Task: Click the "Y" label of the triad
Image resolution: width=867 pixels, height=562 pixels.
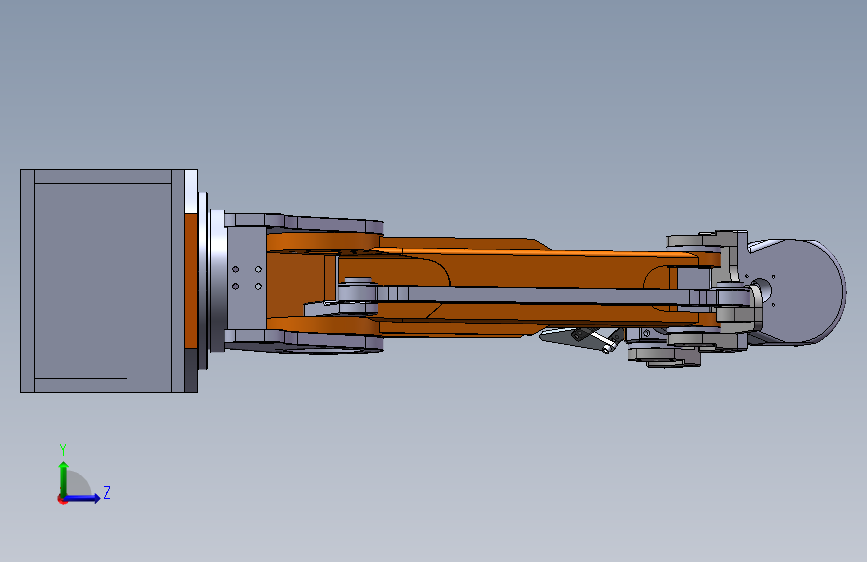Action: coord(63,449)
